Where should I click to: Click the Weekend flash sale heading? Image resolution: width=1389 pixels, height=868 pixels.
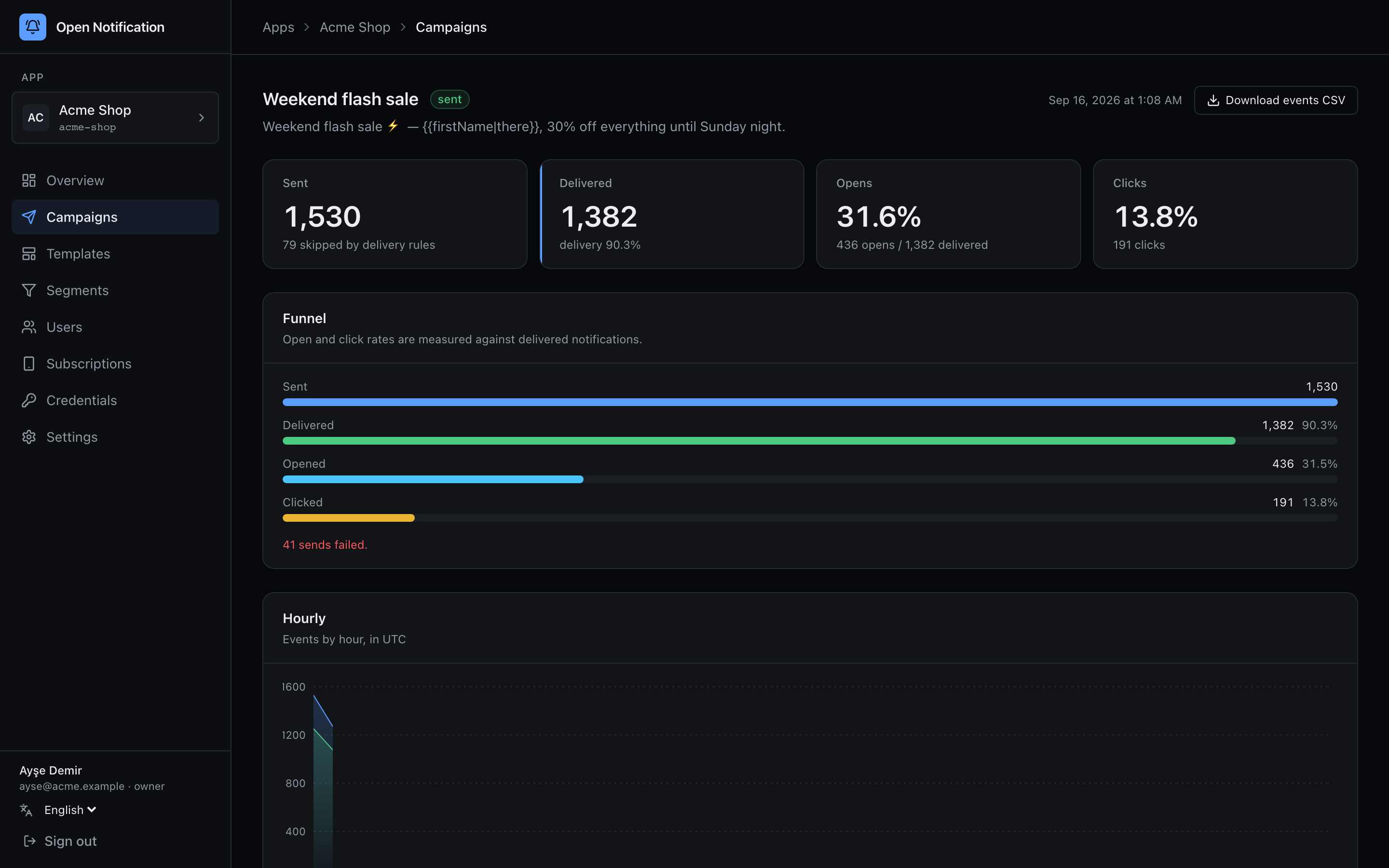340,99
